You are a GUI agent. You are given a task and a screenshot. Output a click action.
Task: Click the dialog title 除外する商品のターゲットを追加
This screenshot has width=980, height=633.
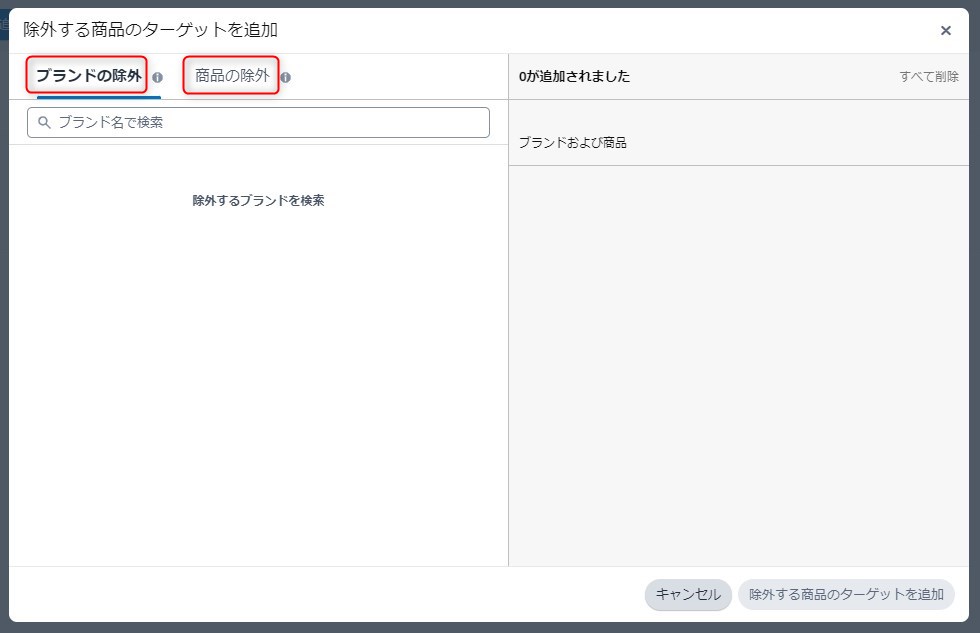coord(150,29)
